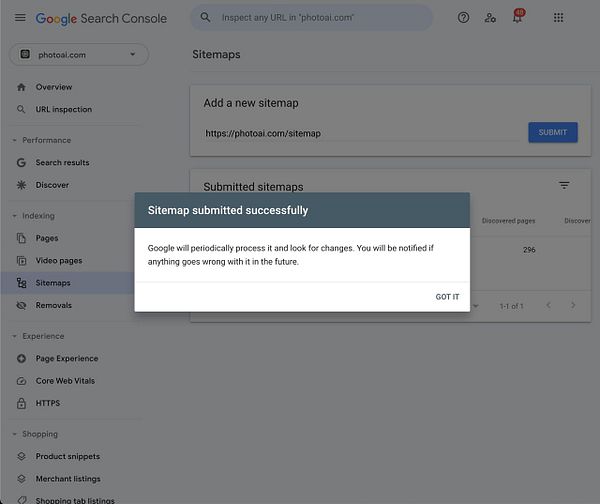Click the Inspect any URL search field
This screenshot has height=504, width=600.
(312, 18)
